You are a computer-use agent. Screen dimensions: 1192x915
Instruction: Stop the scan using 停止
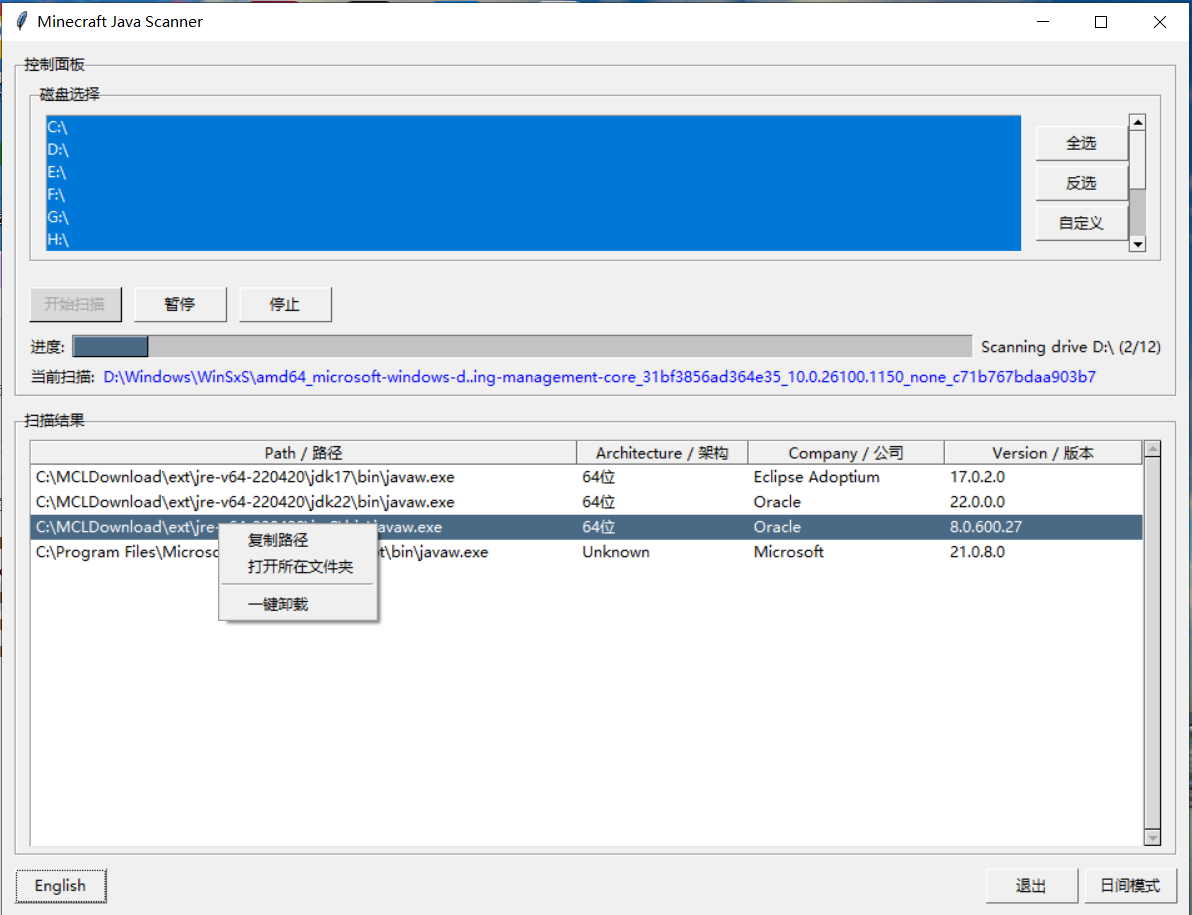[285, 304]
